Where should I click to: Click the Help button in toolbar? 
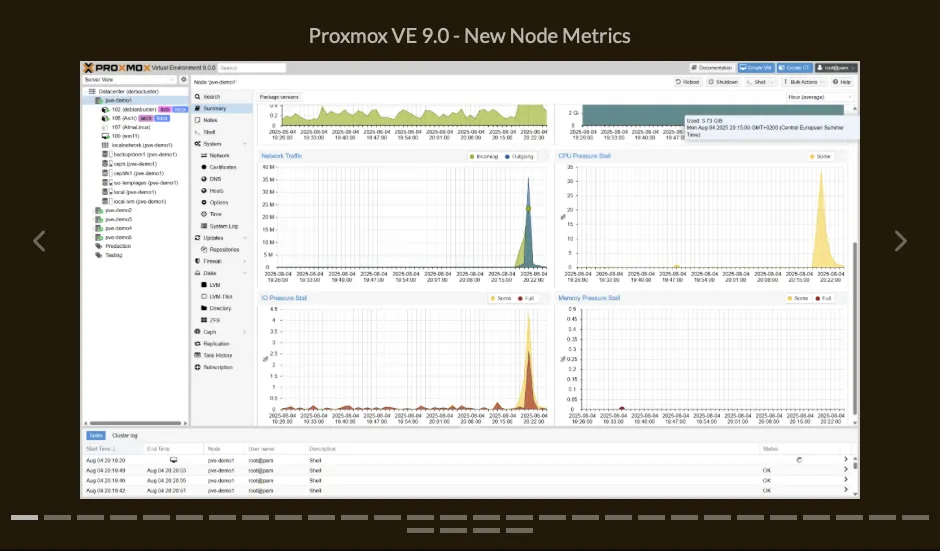[841, 82]
